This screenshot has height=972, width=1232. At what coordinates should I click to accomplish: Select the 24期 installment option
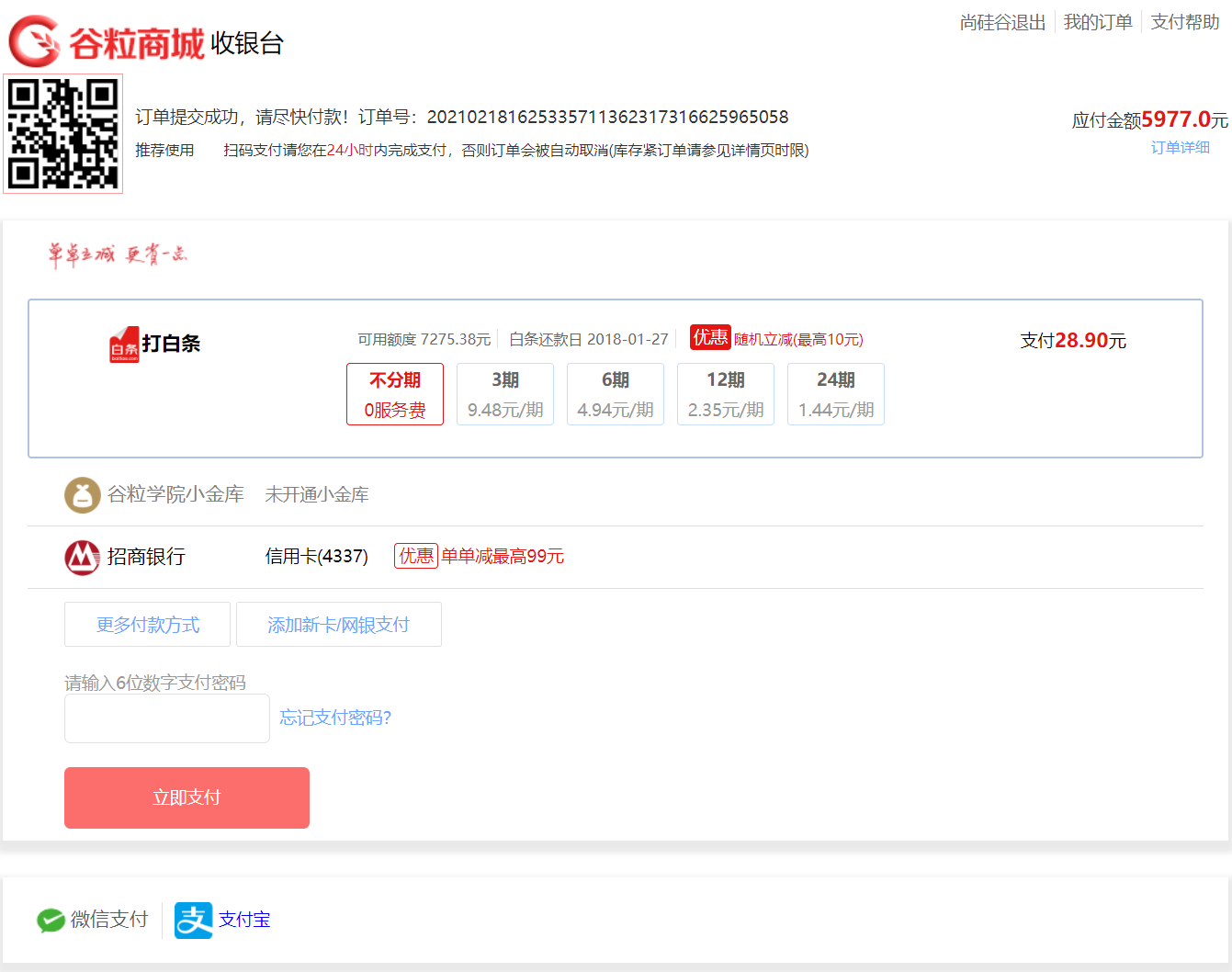(x=836, y=394)
